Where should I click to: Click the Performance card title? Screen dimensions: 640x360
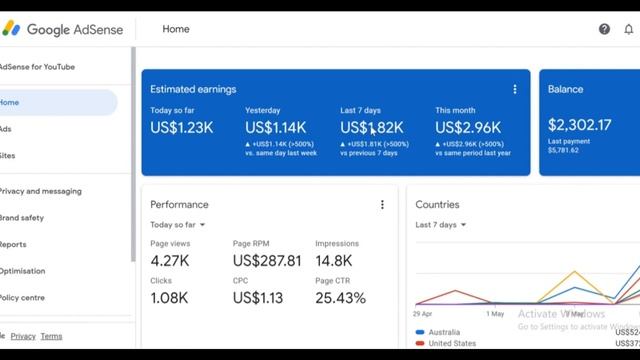179,204
